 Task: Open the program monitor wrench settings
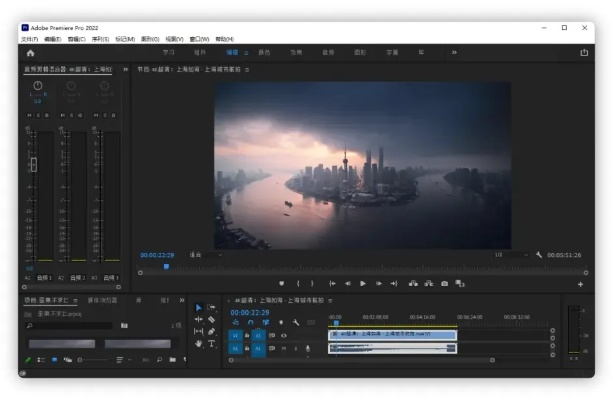point(539,255)
